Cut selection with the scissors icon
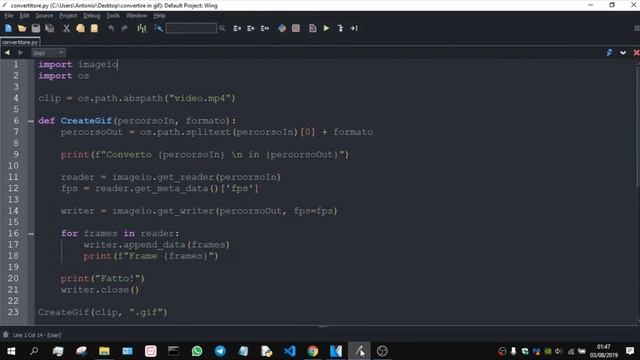640x360 pixels. (67, 28)
